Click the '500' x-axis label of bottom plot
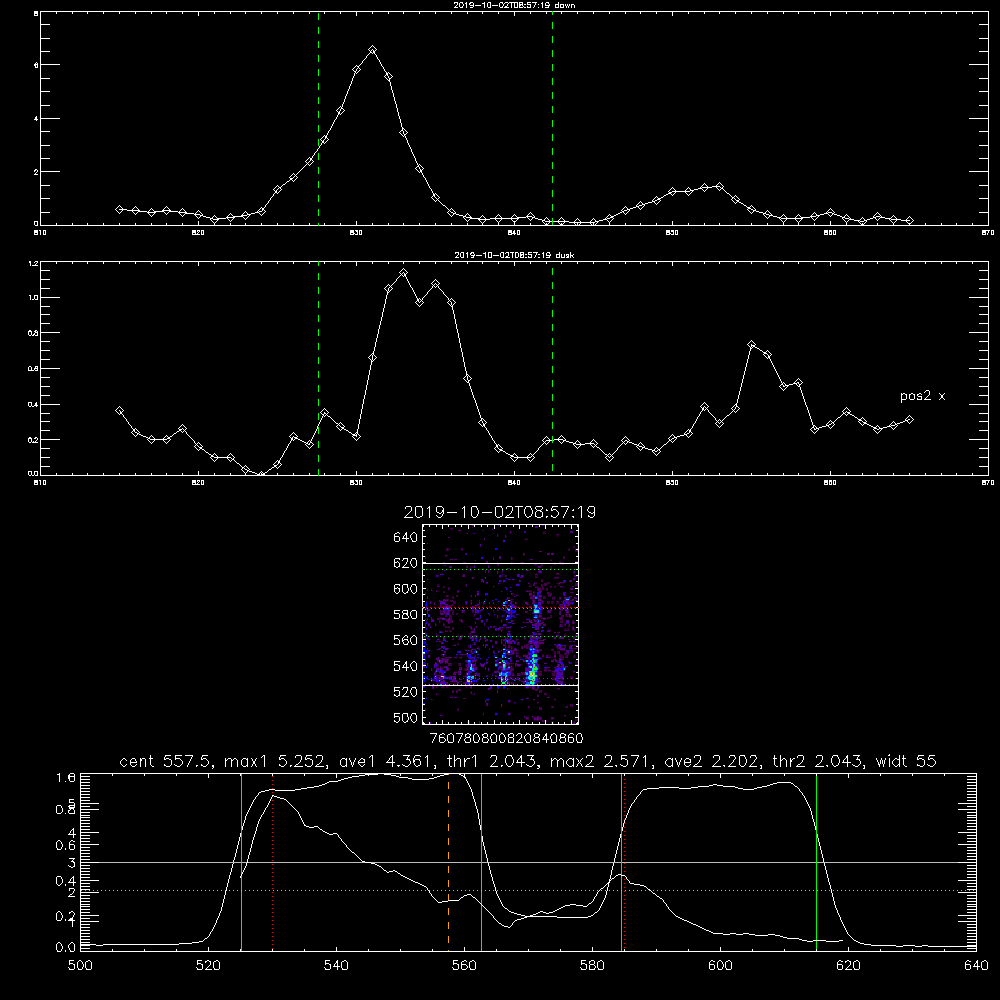Image resolution: width=1000 pixels, height=1000 pixels. point(80,966)
